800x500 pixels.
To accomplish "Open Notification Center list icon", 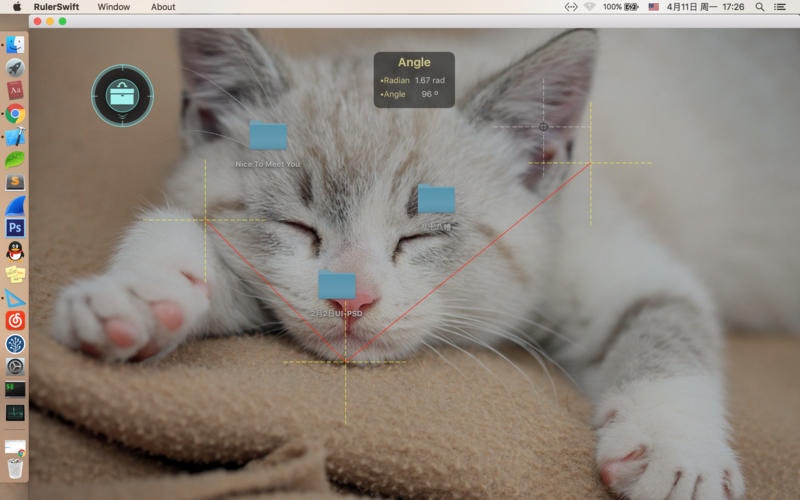I will [780, 7].
